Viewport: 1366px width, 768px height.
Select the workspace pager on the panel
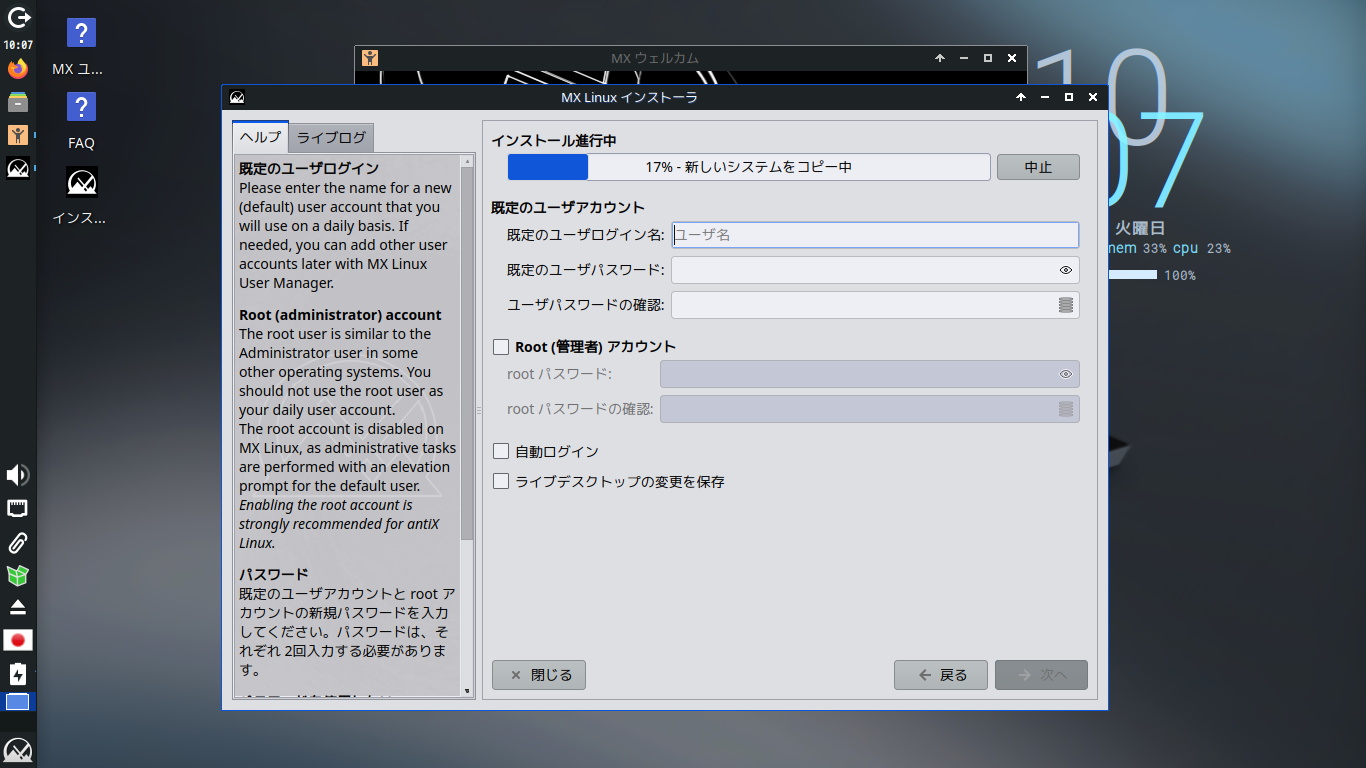[x=18, y=702]
